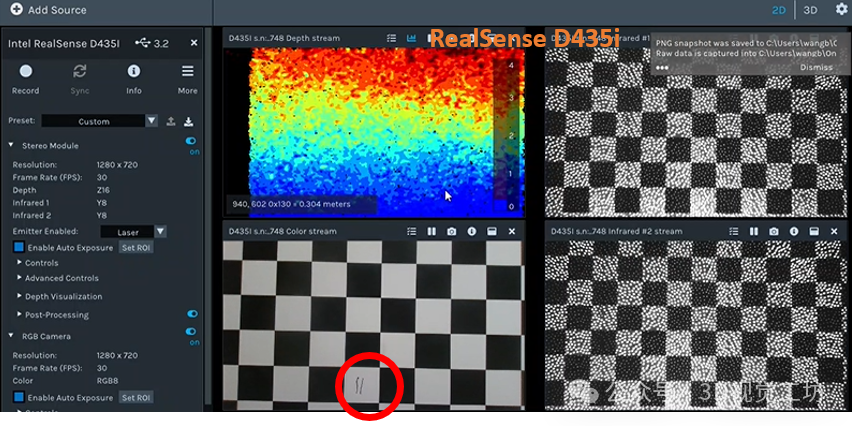Click the RGB Camera frame rate 30

pos(102,368)
